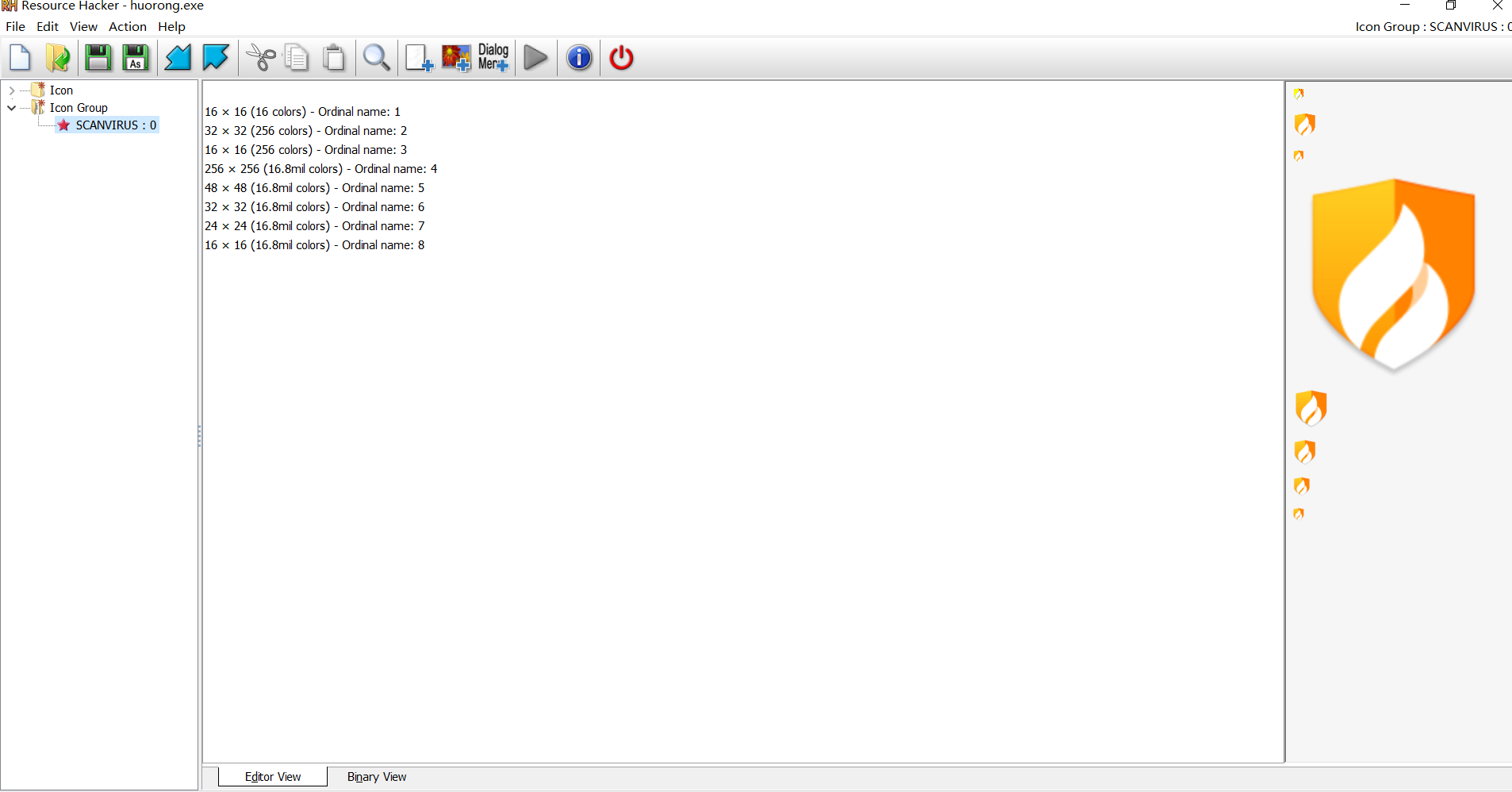Click the '256 × 256 (16.8mil colors)' line
The image size is (1512, 792).
320,169
